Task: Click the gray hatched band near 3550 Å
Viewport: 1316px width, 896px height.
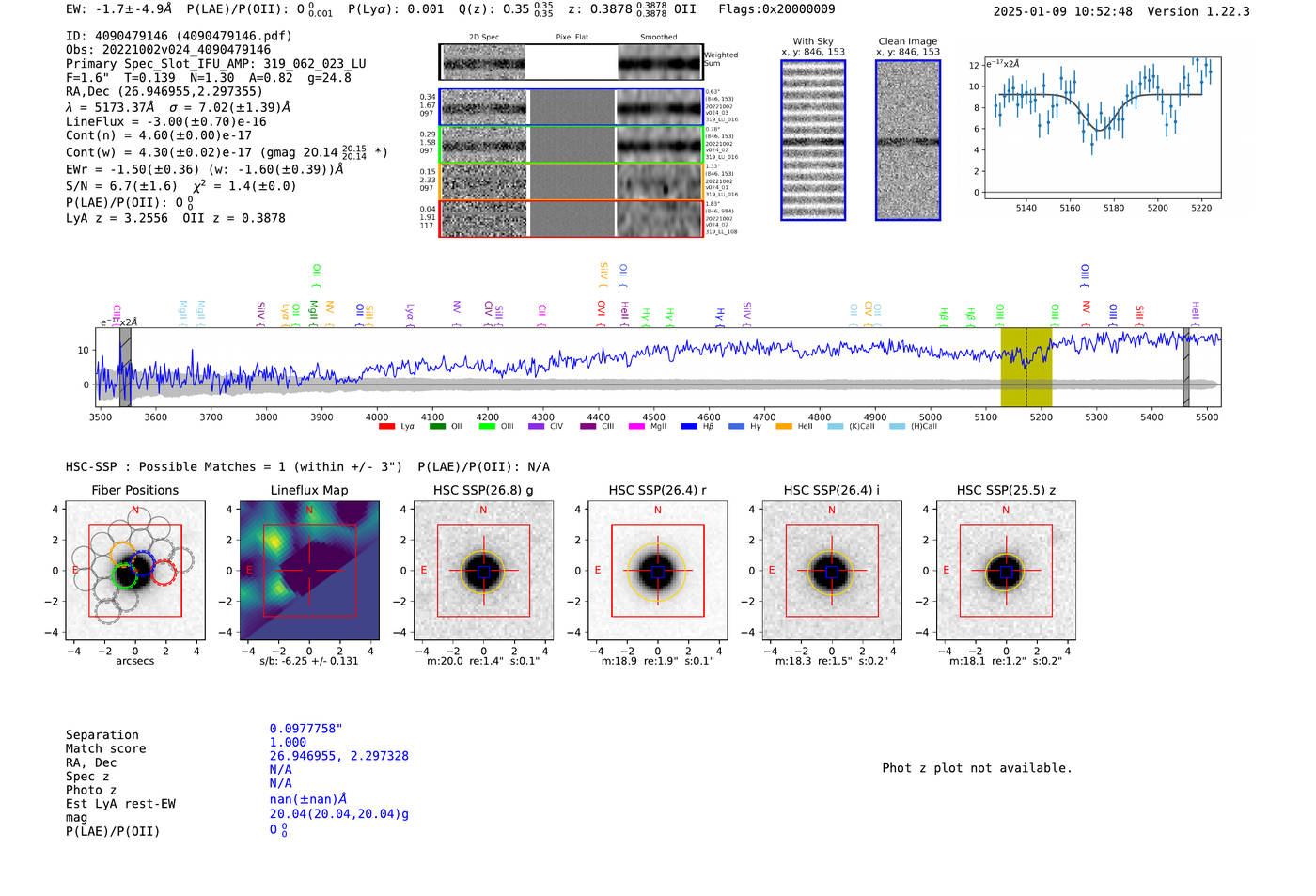Action: click(x=125, y=367)
